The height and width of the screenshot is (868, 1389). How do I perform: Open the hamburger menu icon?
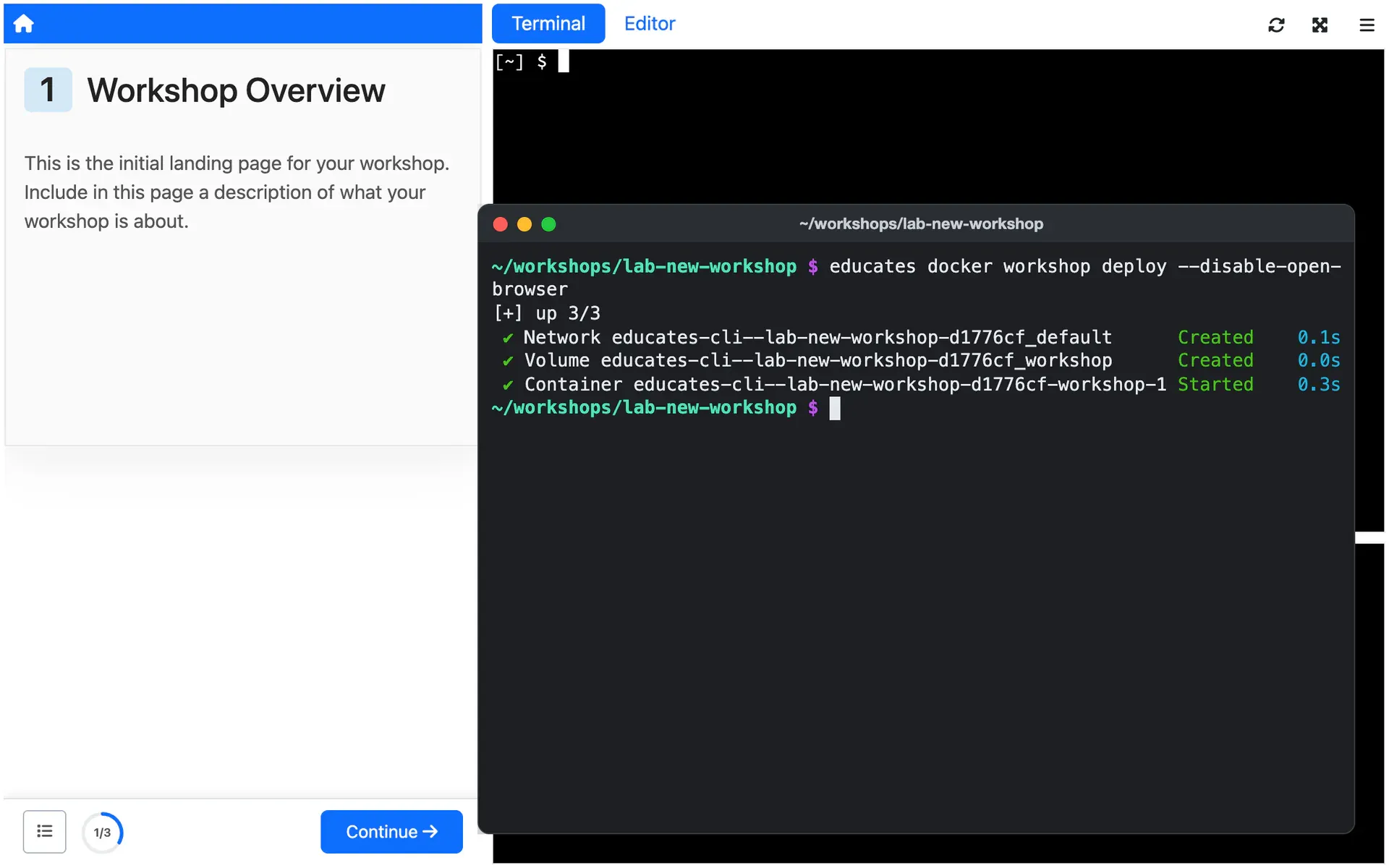1366,25
